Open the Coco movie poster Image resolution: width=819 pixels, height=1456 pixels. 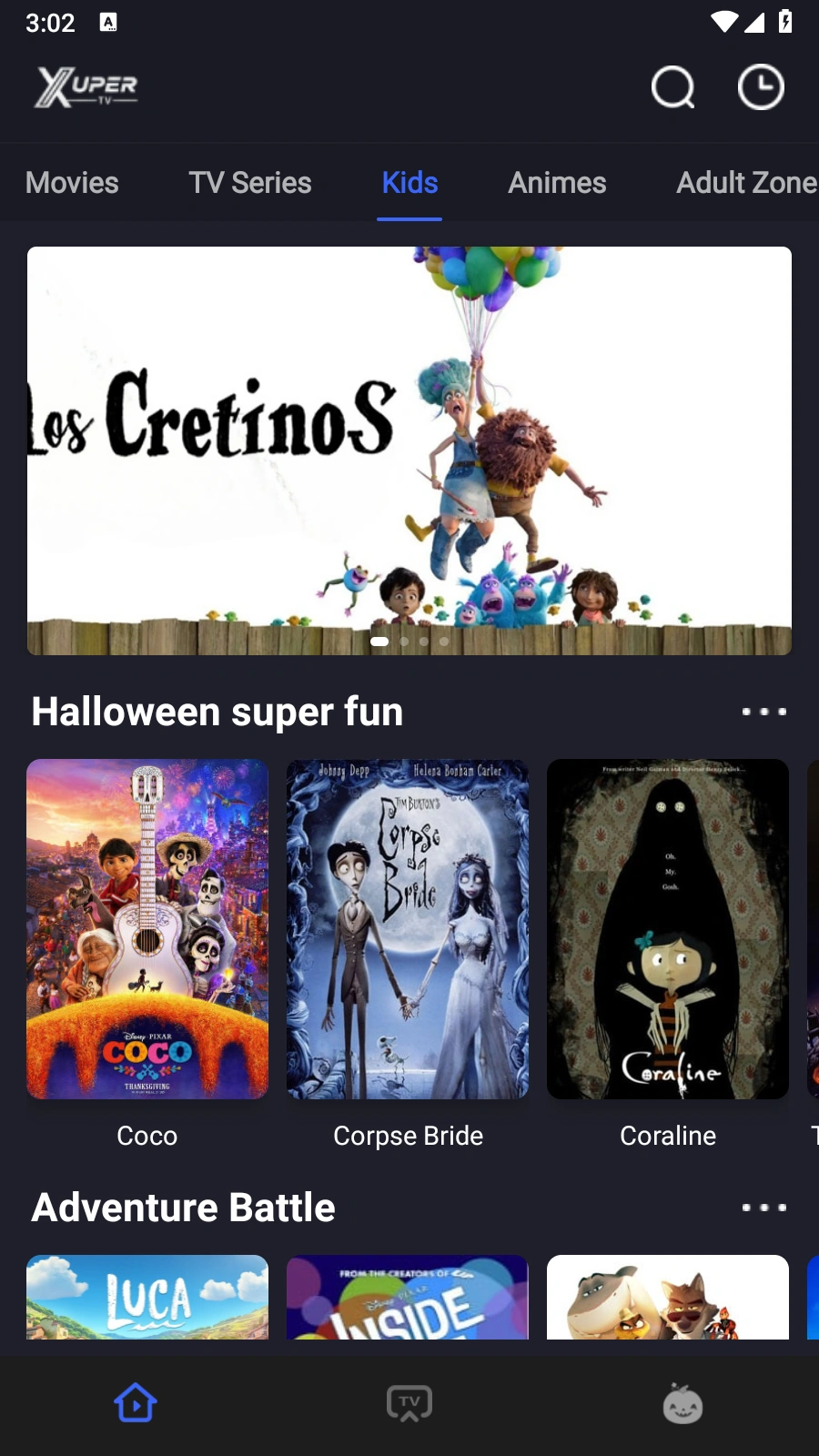[147, 929]
